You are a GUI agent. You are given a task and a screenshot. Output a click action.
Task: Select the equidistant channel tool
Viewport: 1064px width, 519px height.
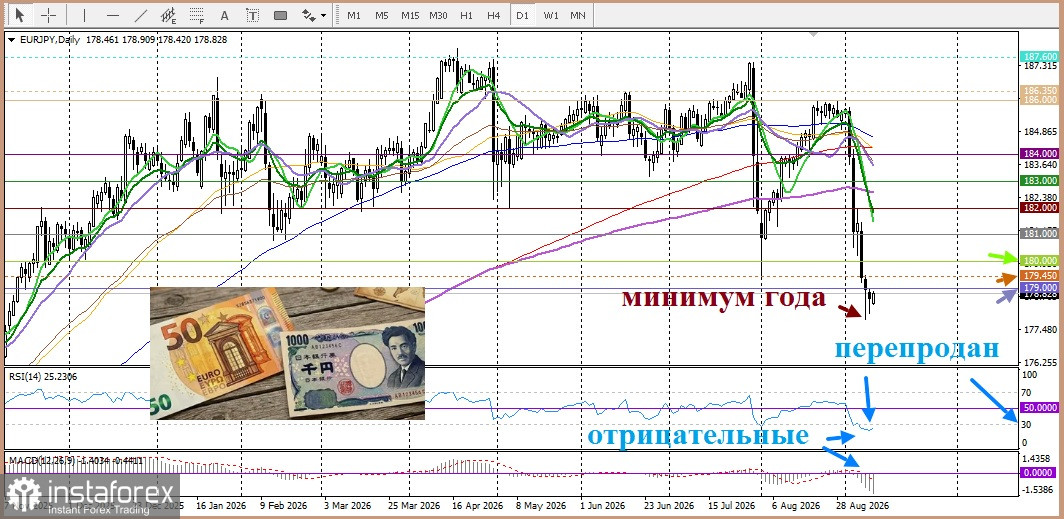(x=169, y=14)
